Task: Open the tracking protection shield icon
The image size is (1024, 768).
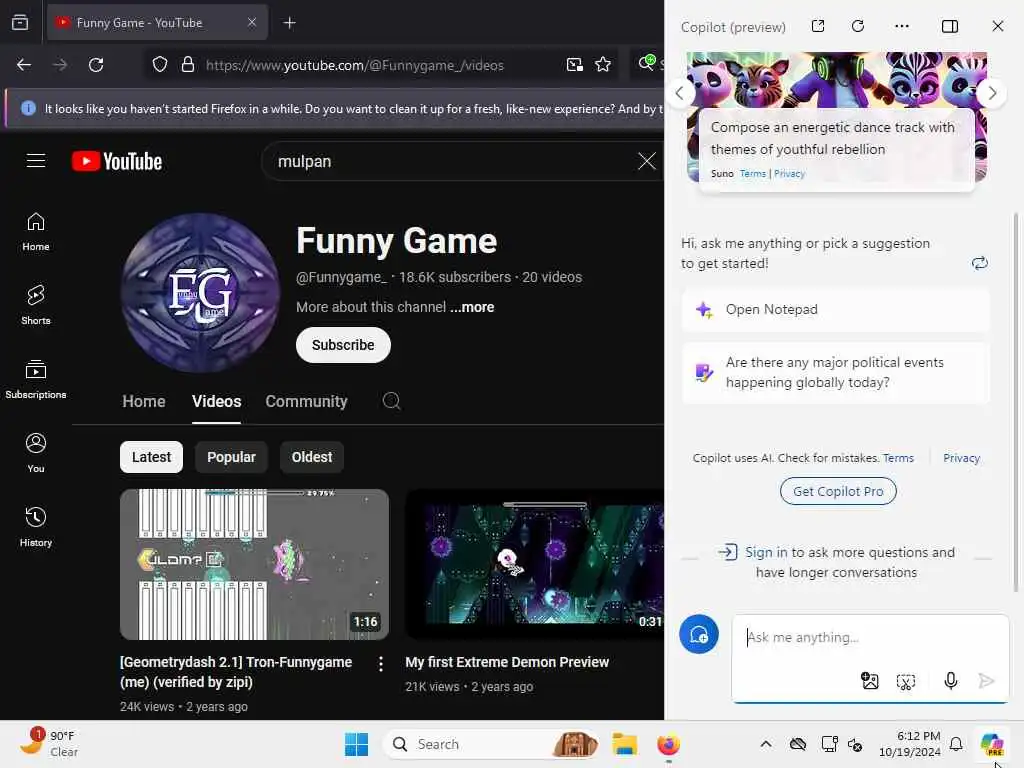Action: tap(160, 65)
